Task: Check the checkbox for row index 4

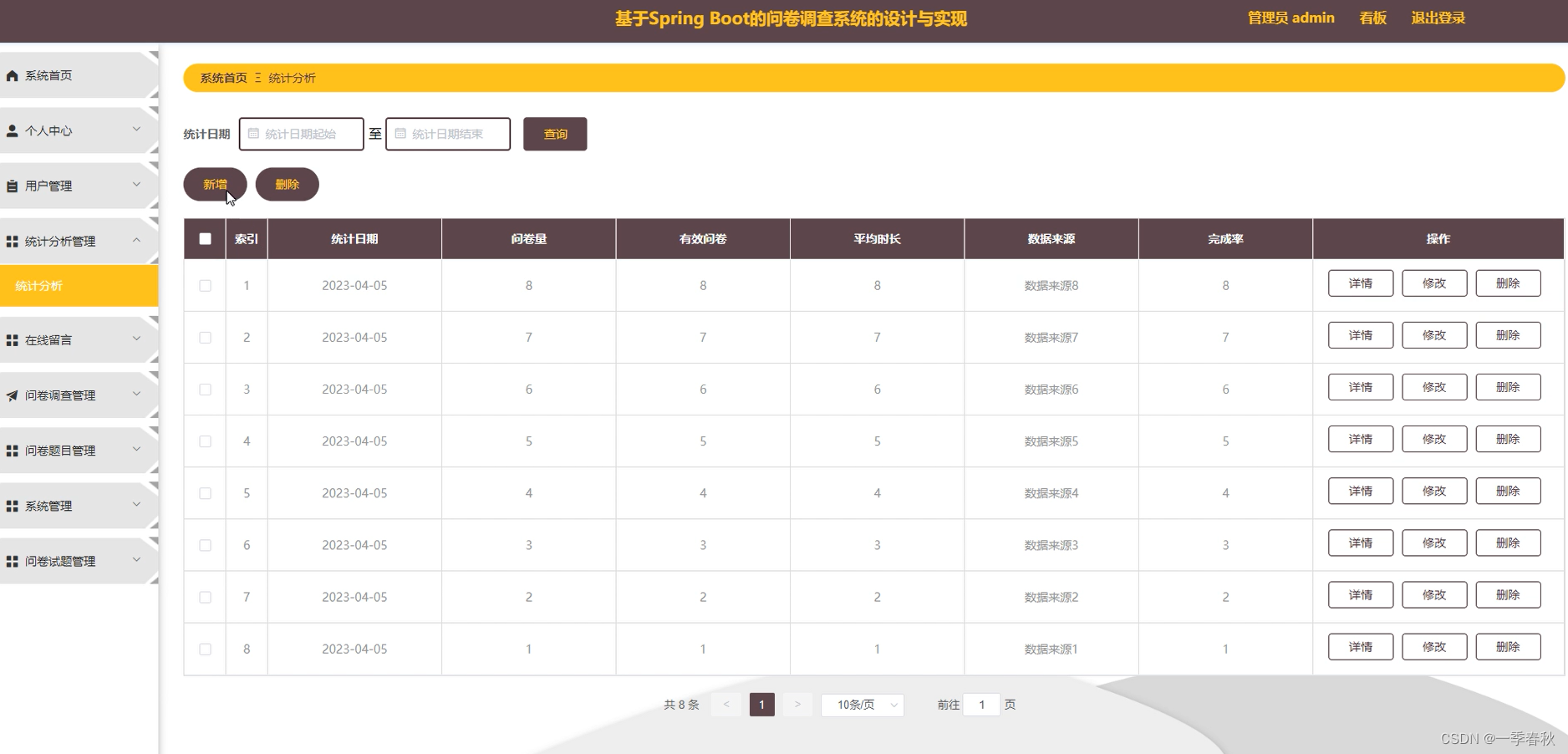Action: 205,441
